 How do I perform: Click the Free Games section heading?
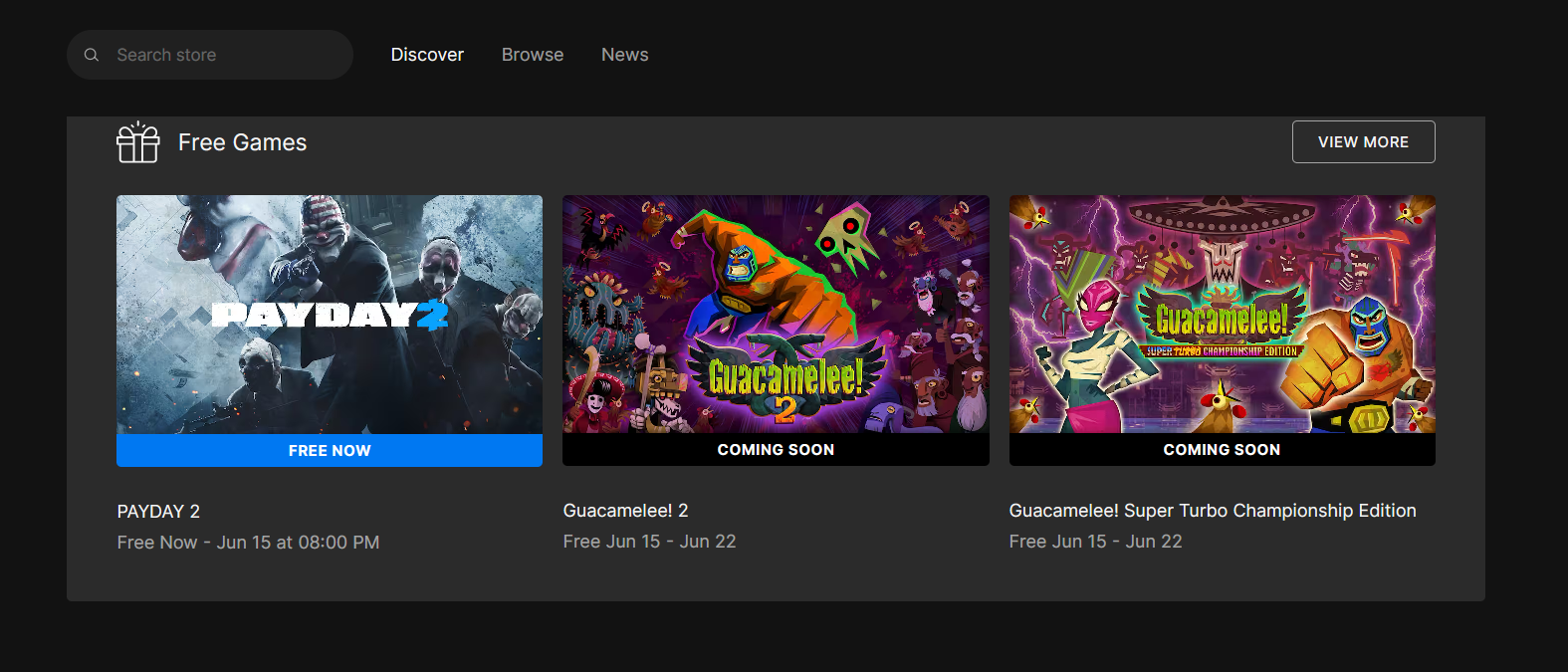[242, 142]
